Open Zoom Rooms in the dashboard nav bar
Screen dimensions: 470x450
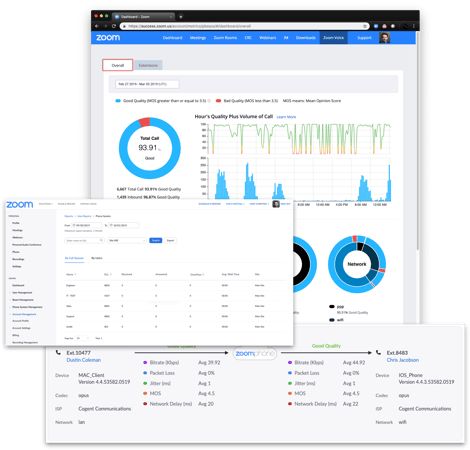point(225,38)
